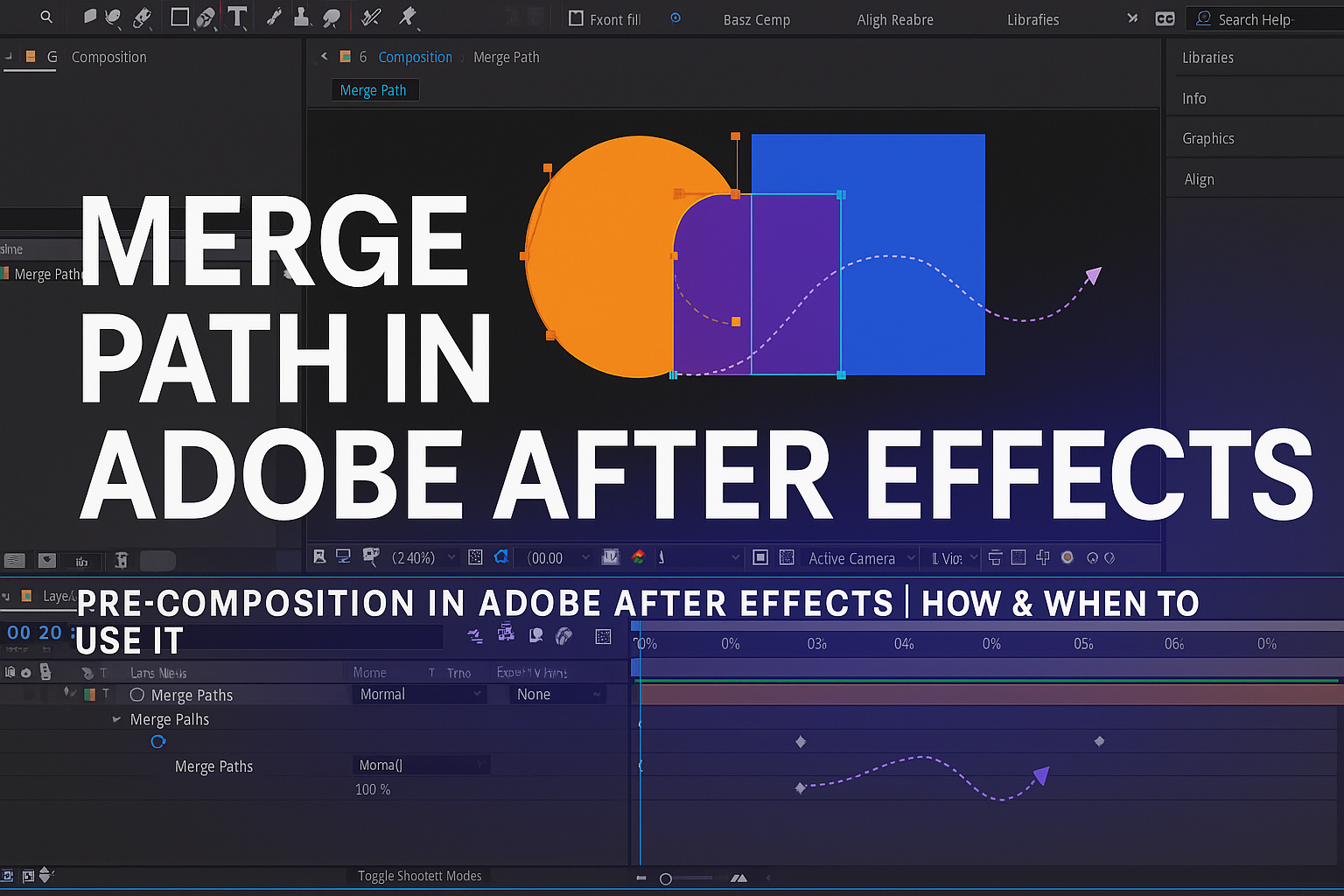The image size is (1344, 896).
Task: Click the blue mask/region icon in the viewer footer
Action: 501,556
